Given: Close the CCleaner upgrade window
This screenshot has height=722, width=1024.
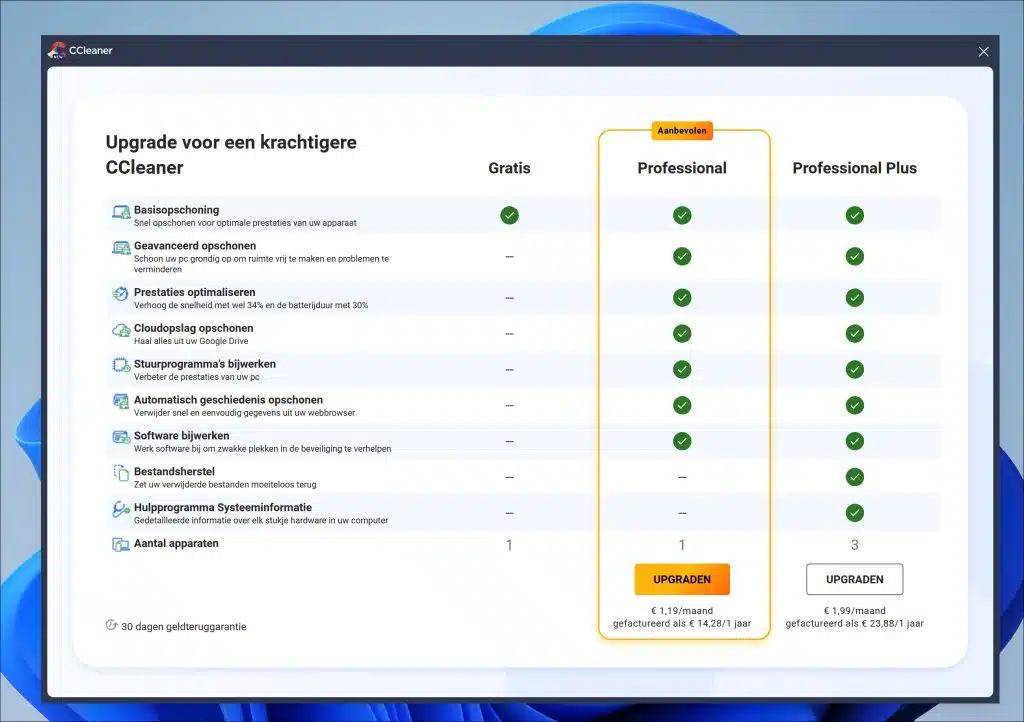Looking at the screenshot, I should tap(984, 52).
